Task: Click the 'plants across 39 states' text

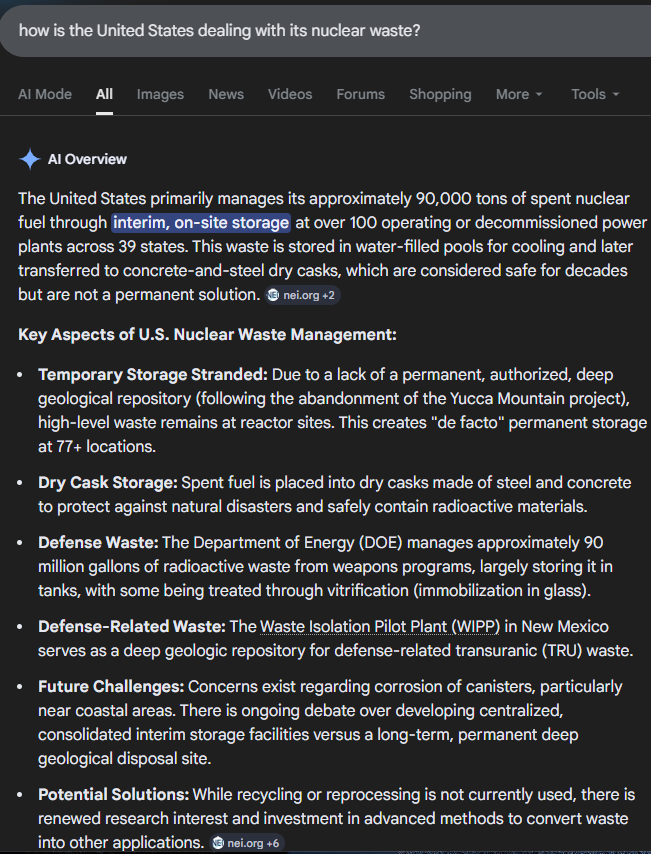Action: [102, 247]
